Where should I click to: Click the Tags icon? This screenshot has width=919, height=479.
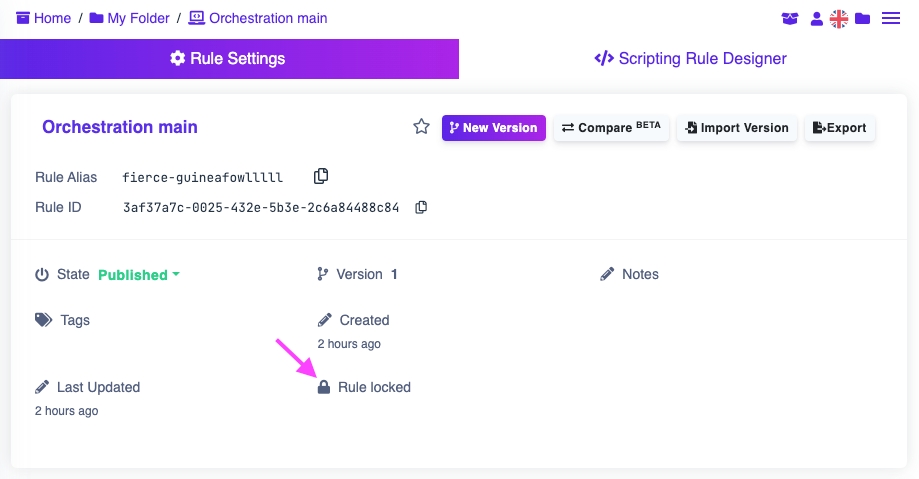pos(43,320)
